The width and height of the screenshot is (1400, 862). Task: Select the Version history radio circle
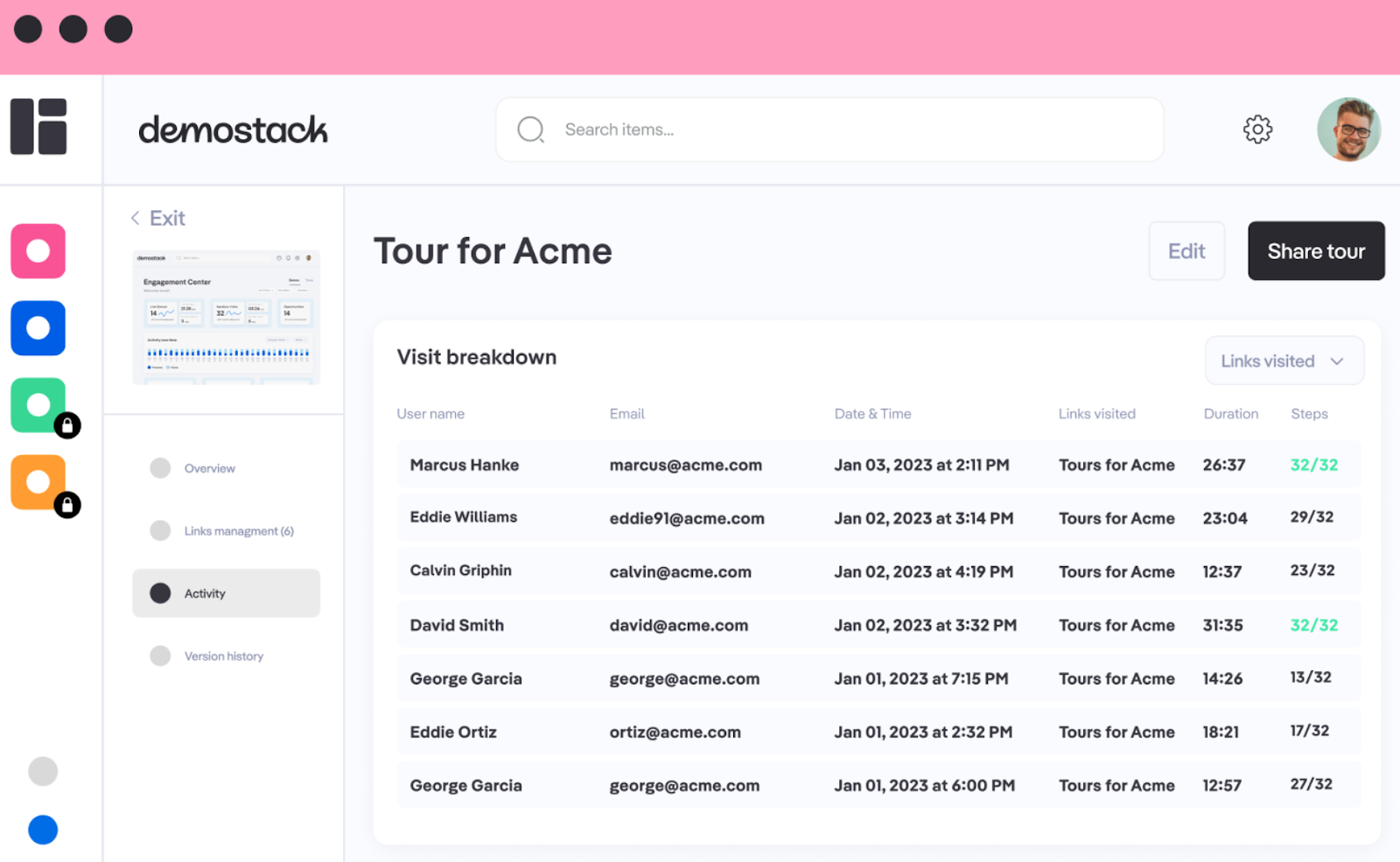(x=160, y=655)
